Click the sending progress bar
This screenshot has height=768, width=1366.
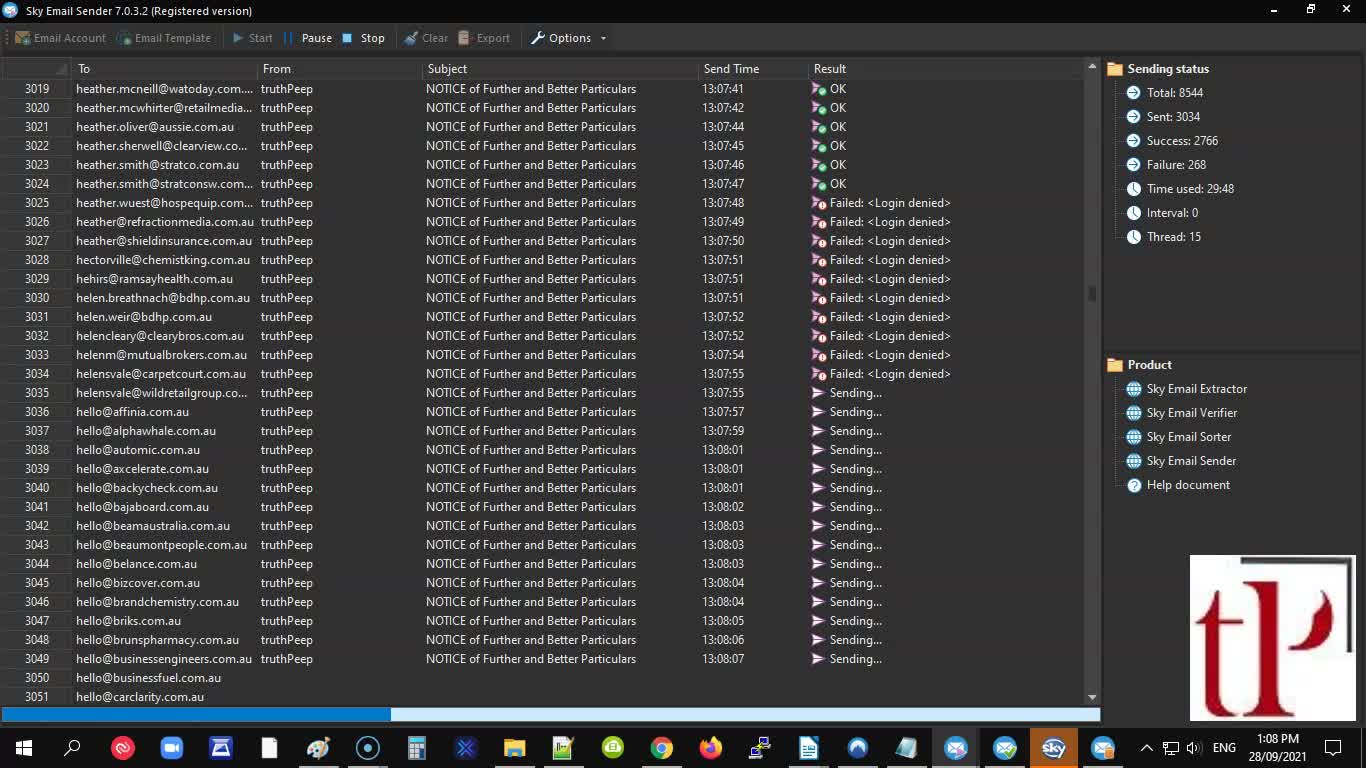click(550, 715)
